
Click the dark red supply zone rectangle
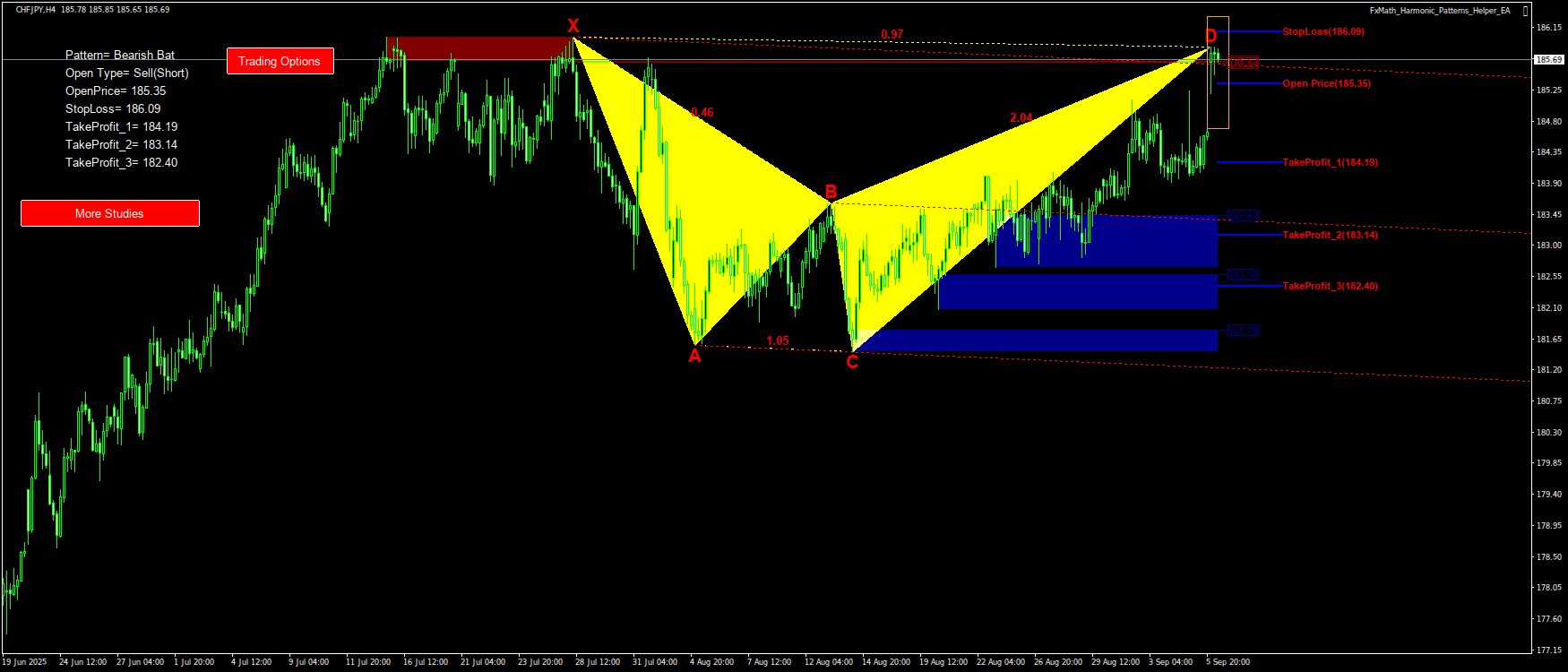click(478, 47)
